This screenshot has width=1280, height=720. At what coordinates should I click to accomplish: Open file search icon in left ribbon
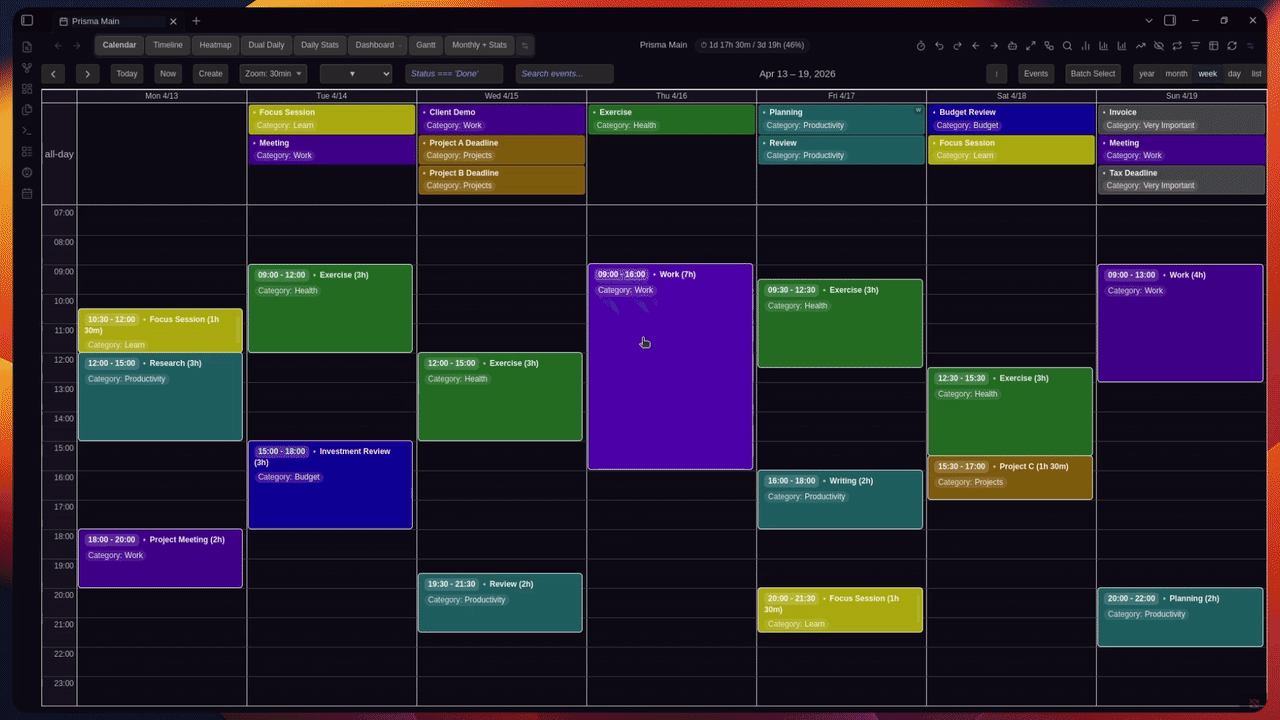click(27, 47)
